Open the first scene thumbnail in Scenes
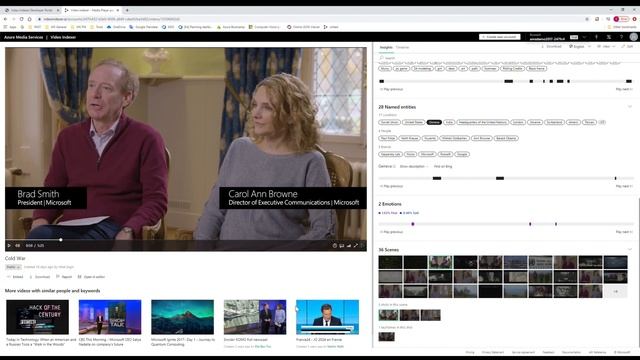This screenshot has width=640, height=360. (x=390, y=262)
